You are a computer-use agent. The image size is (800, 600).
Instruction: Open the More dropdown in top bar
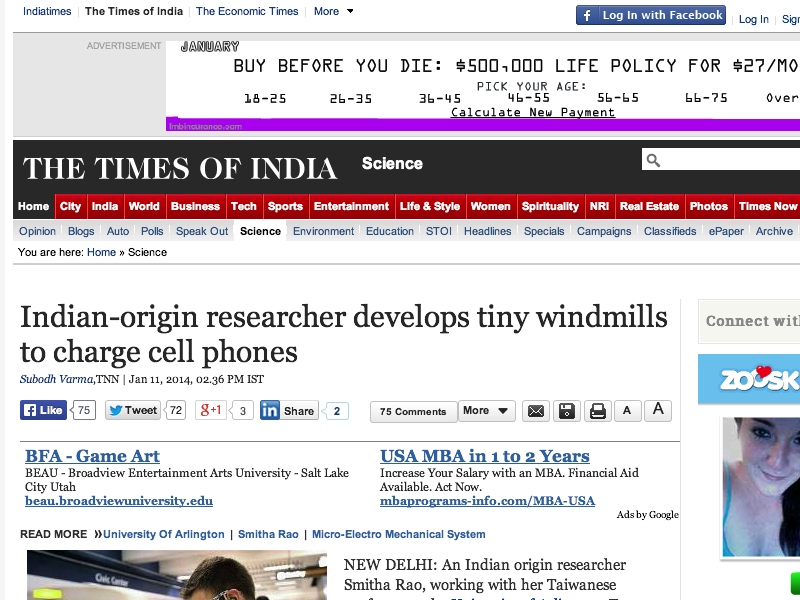click(333, 11)
